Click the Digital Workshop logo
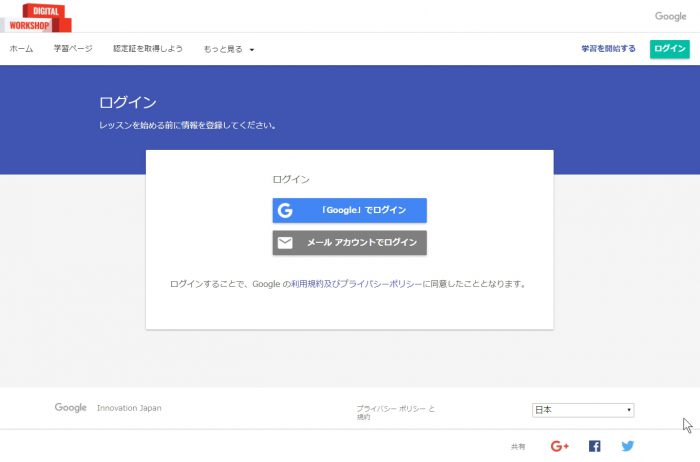 37,18
